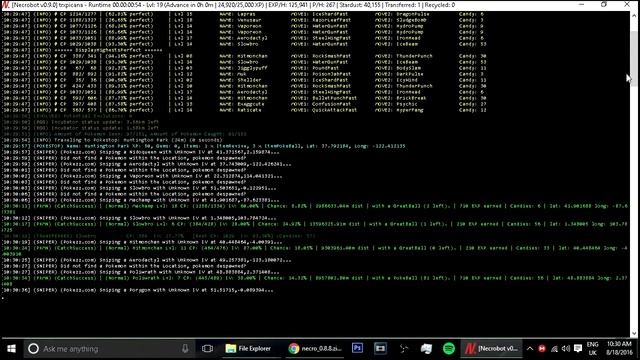Open File Explorer from the taskbar

[249, 349]
